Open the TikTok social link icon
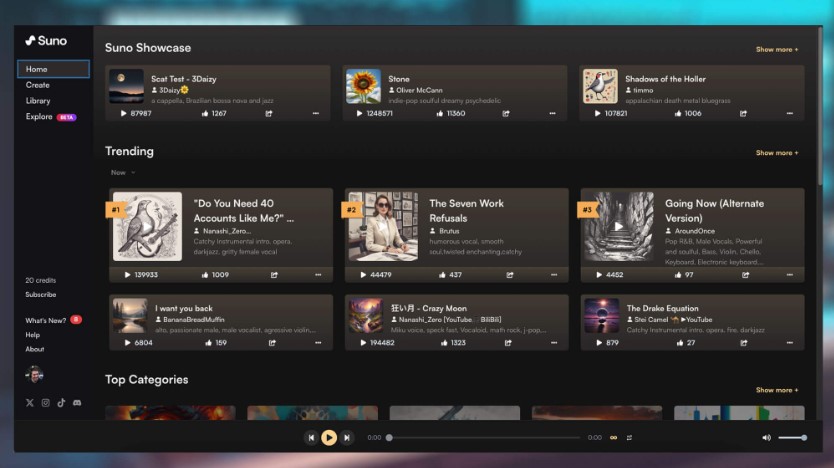Viewport: 834px width, 468px height. tap(61, 403)
